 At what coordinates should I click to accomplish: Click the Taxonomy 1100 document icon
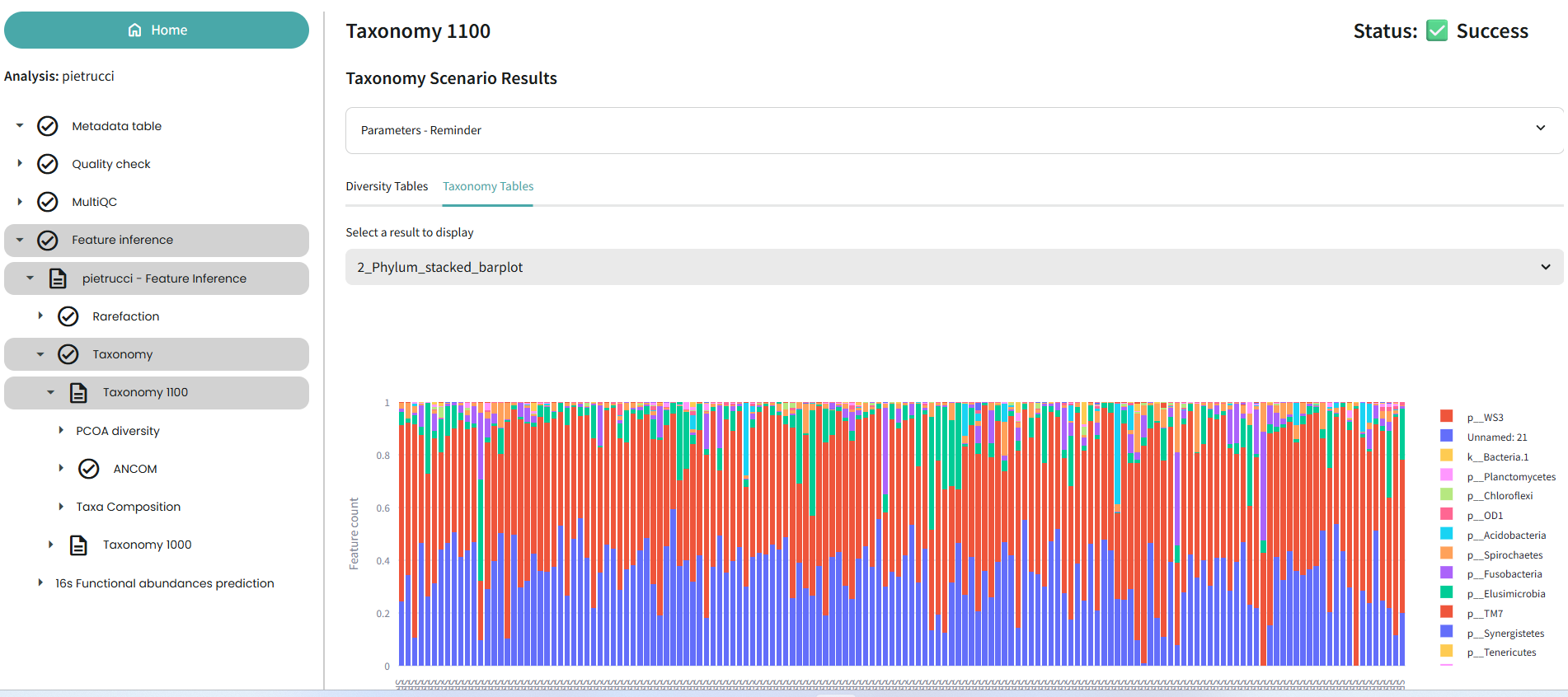coord(78,392)
